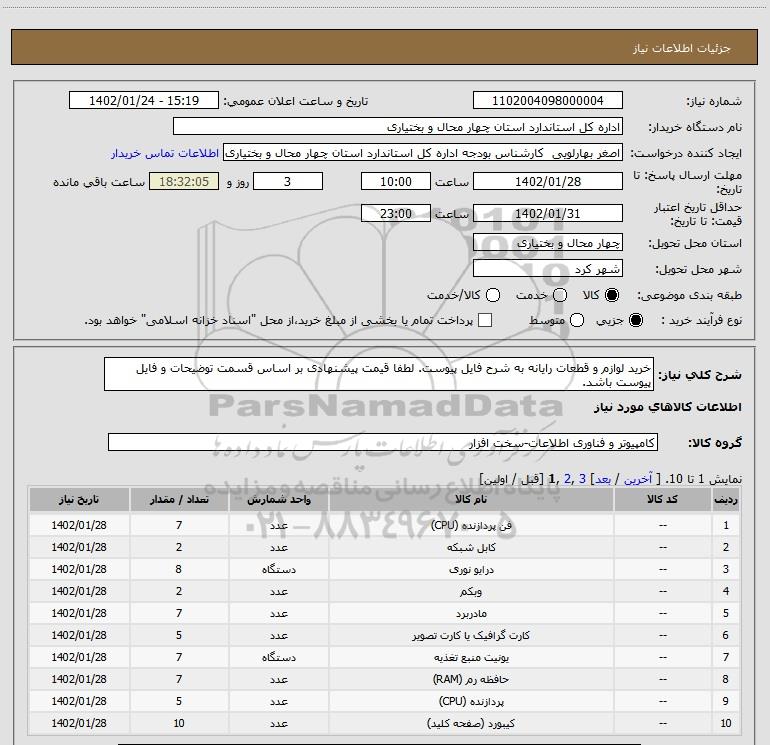Viewport: 770px width, 745px height.
Task: Select row مادربرد
Action: point(384,613)
